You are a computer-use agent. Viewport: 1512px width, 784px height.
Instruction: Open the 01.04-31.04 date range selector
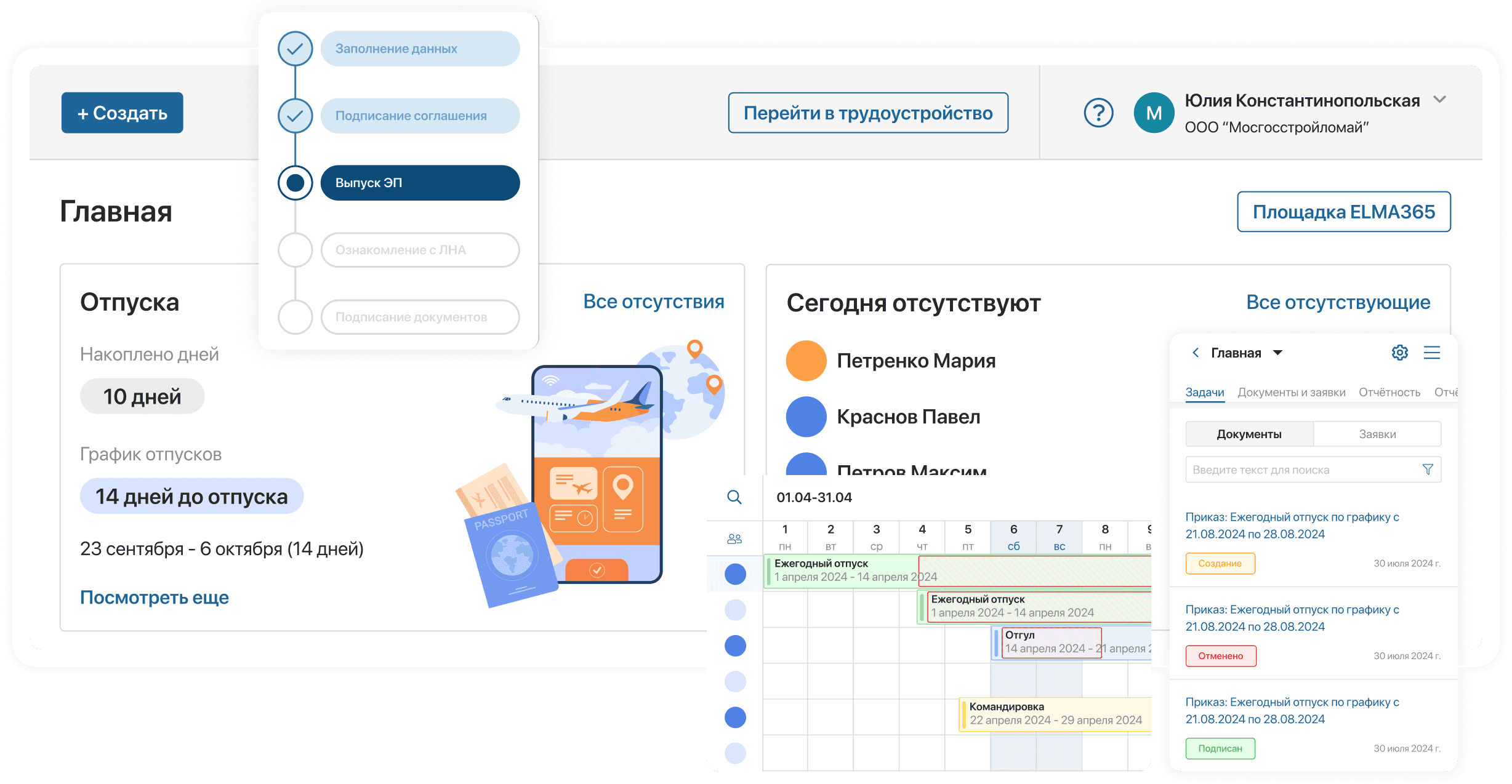click(x=814, y=497)
